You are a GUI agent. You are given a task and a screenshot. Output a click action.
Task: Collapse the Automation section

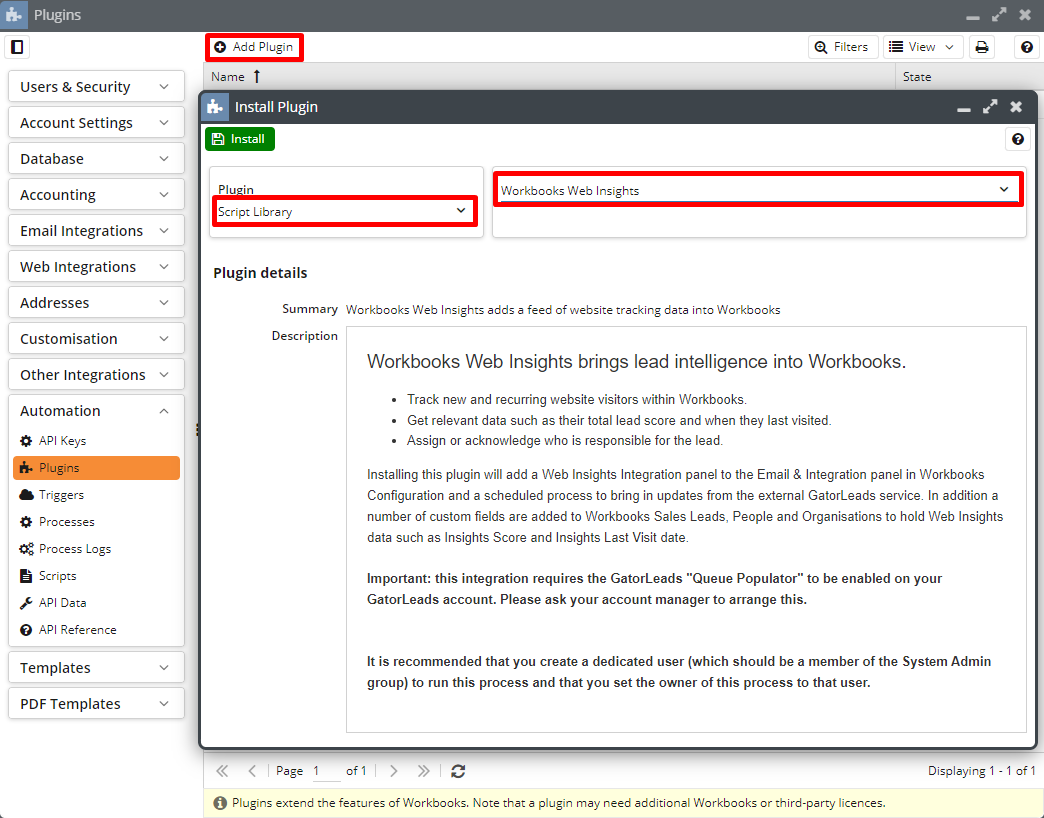(96, 411)
